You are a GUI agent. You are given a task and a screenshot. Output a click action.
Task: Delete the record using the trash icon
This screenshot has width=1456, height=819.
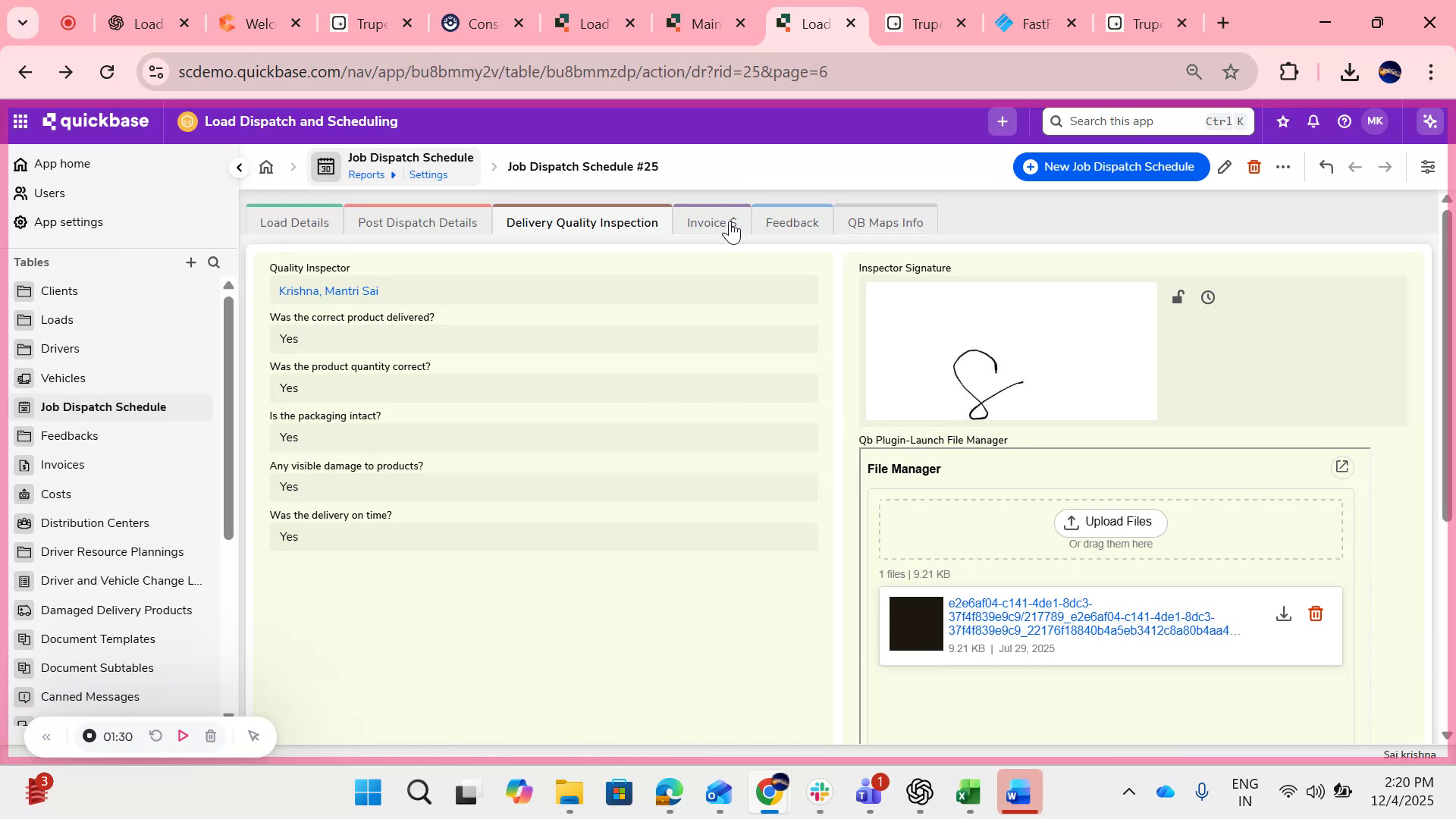(1254, 167)
